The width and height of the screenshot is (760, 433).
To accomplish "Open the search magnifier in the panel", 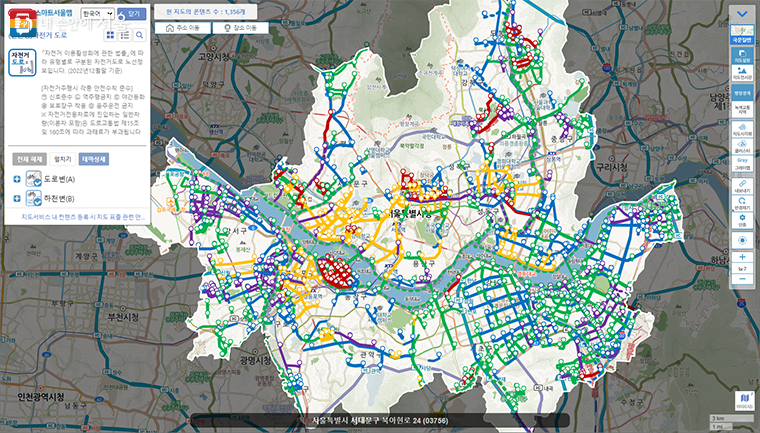I will click(x=140, y=35).
